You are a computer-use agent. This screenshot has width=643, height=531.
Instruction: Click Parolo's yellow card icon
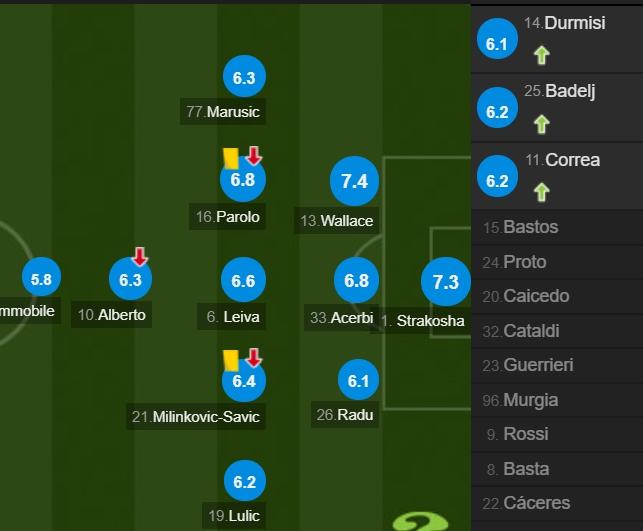pos(231,158)
